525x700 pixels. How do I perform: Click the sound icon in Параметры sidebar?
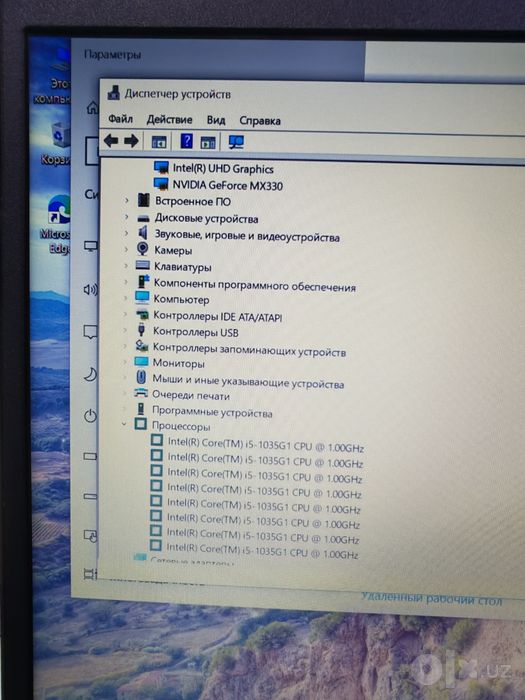pos(91,290)
